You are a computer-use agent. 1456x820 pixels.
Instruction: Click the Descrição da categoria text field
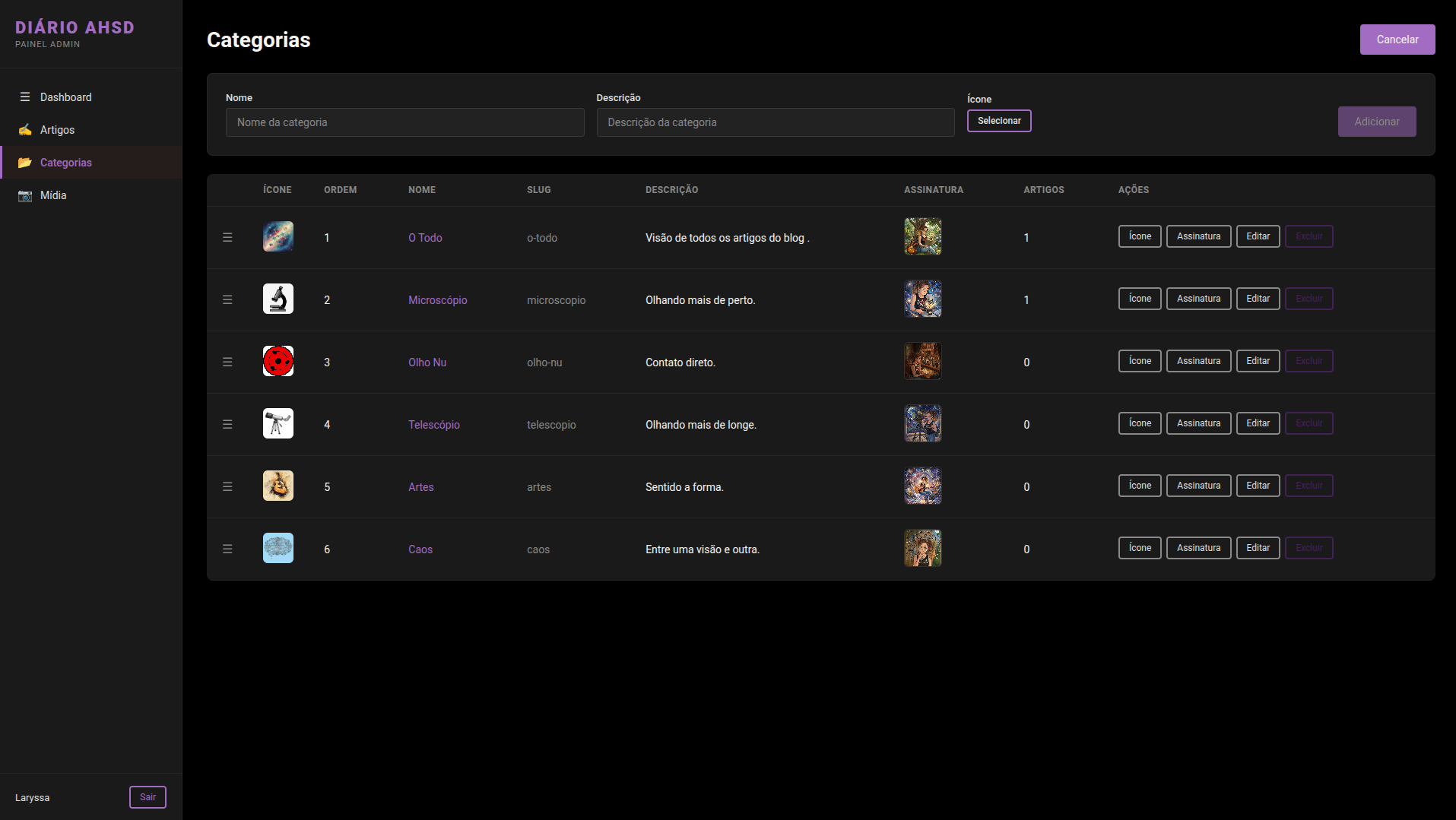coord(775,122)
